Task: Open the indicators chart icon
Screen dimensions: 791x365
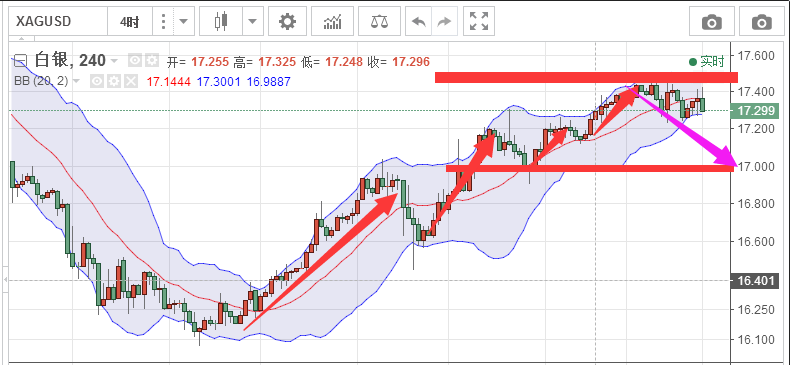Action: pyautogui.click(x=332, y=22)
